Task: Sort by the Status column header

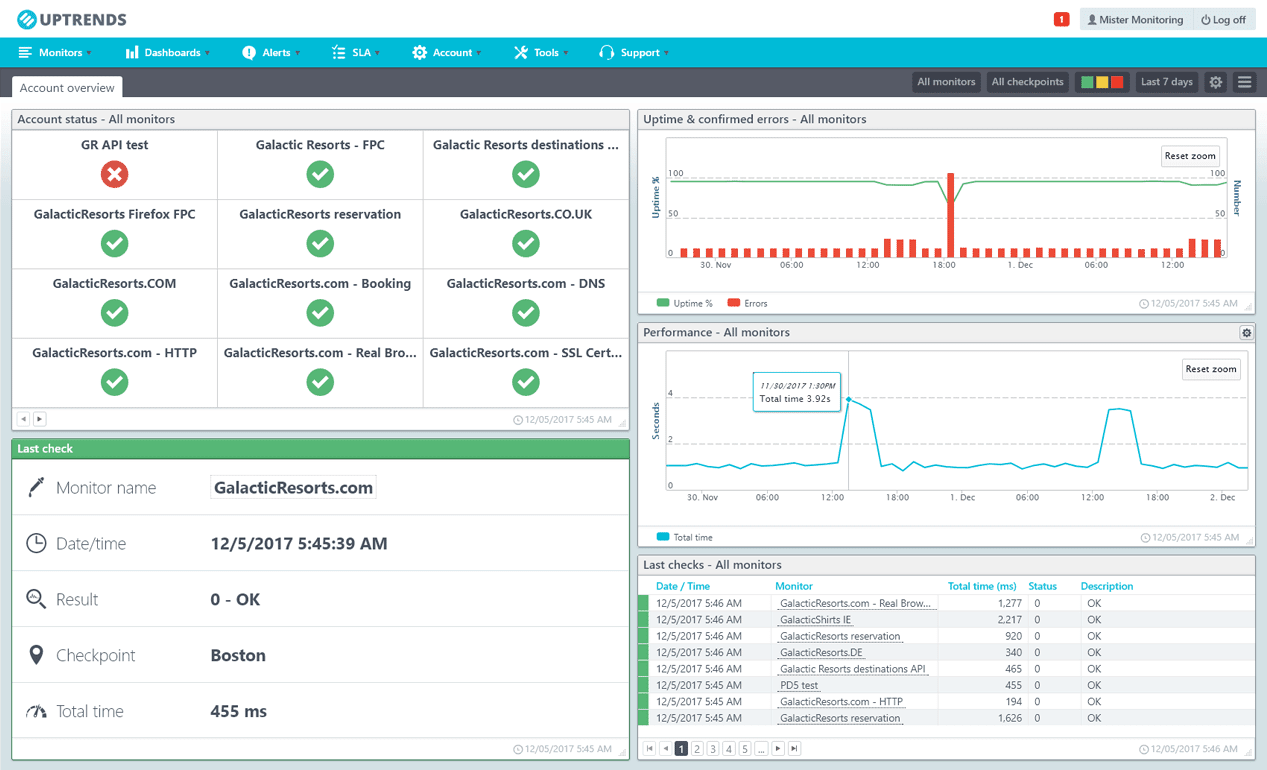Action: tap(1042, 586)
